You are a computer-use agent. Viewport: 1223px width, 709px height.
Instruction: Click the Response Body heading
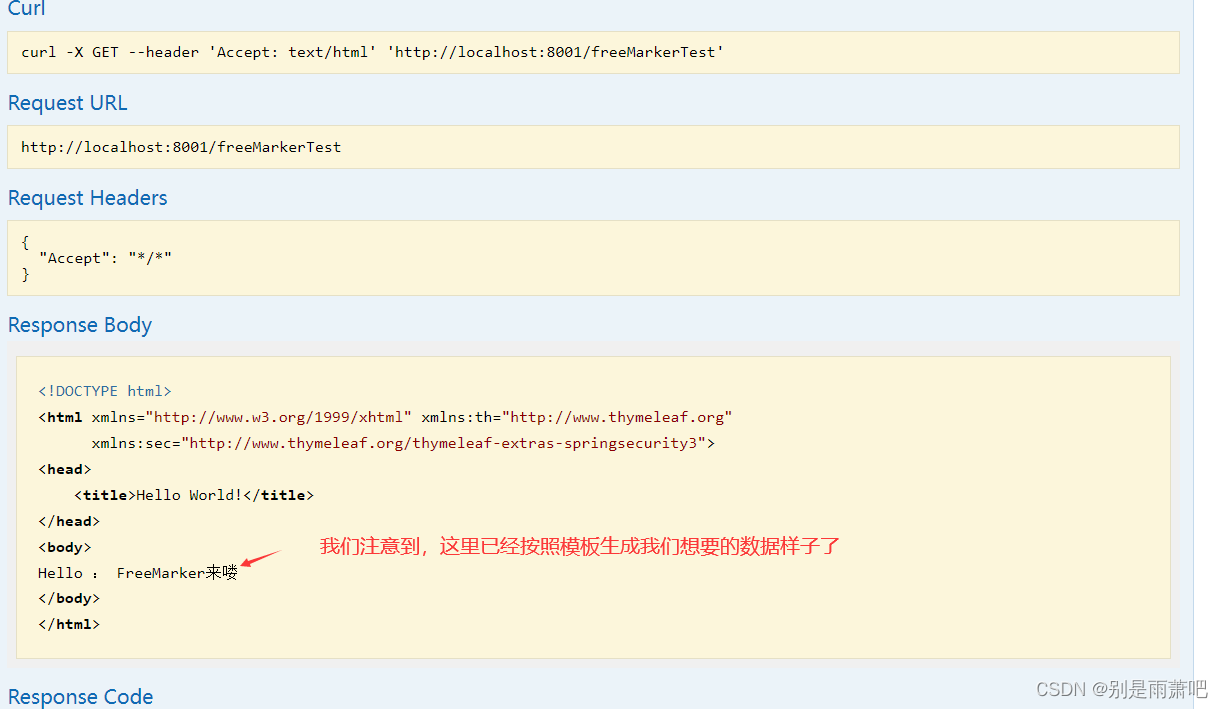[79, 324]
